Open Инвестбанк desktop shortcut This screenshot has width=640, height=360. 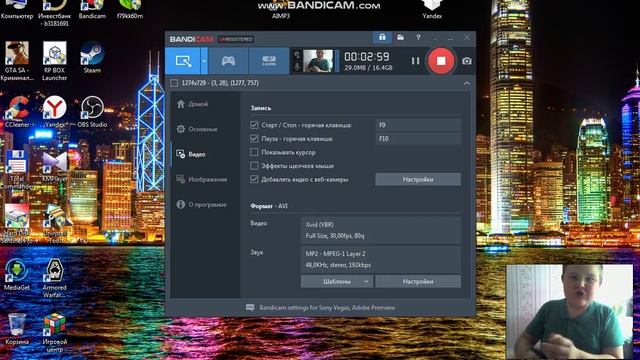coord(54,13)
